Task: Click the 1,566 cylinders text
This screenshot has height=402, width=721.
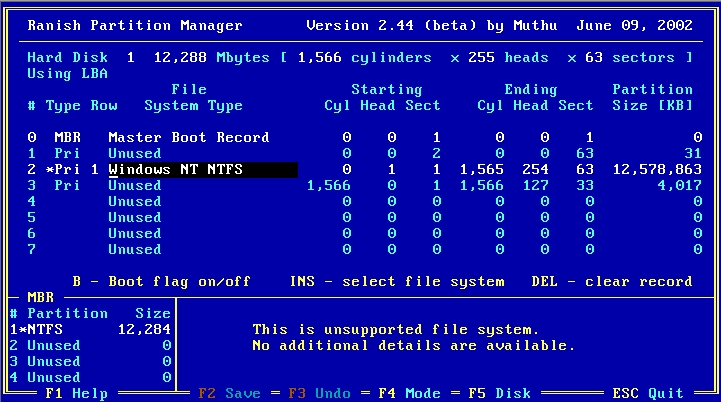Action: [x=365, y=58]
